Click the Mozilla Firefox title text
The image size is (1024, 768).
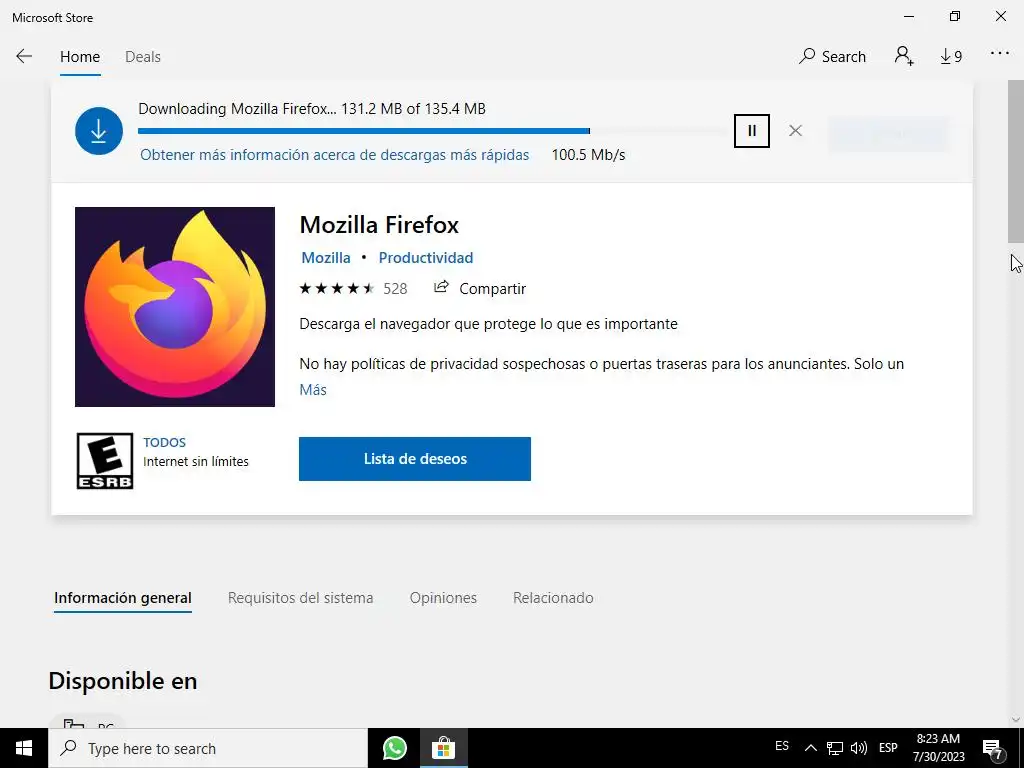coord(379,225)
